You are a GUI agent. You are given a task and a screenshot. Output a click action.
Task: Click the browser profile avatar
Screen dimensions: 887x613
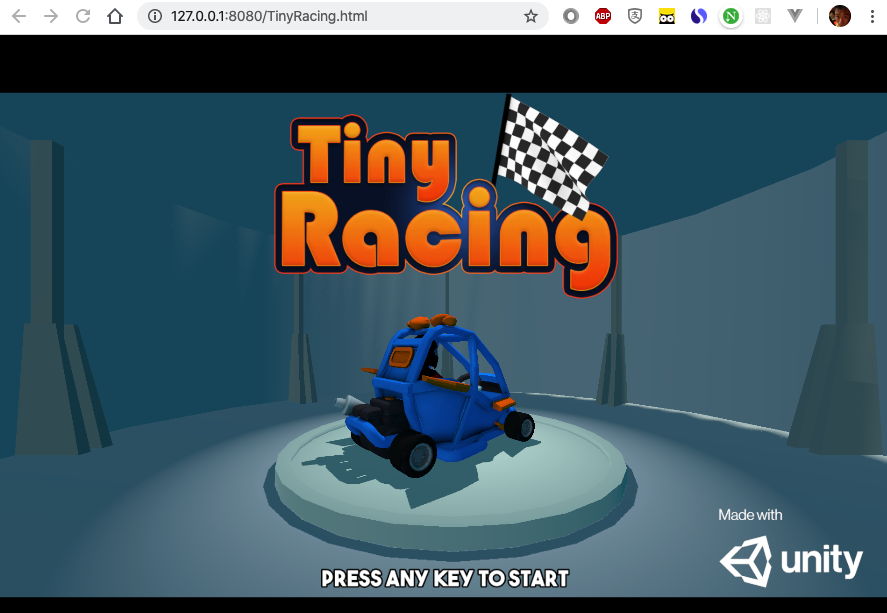[839, 17]
